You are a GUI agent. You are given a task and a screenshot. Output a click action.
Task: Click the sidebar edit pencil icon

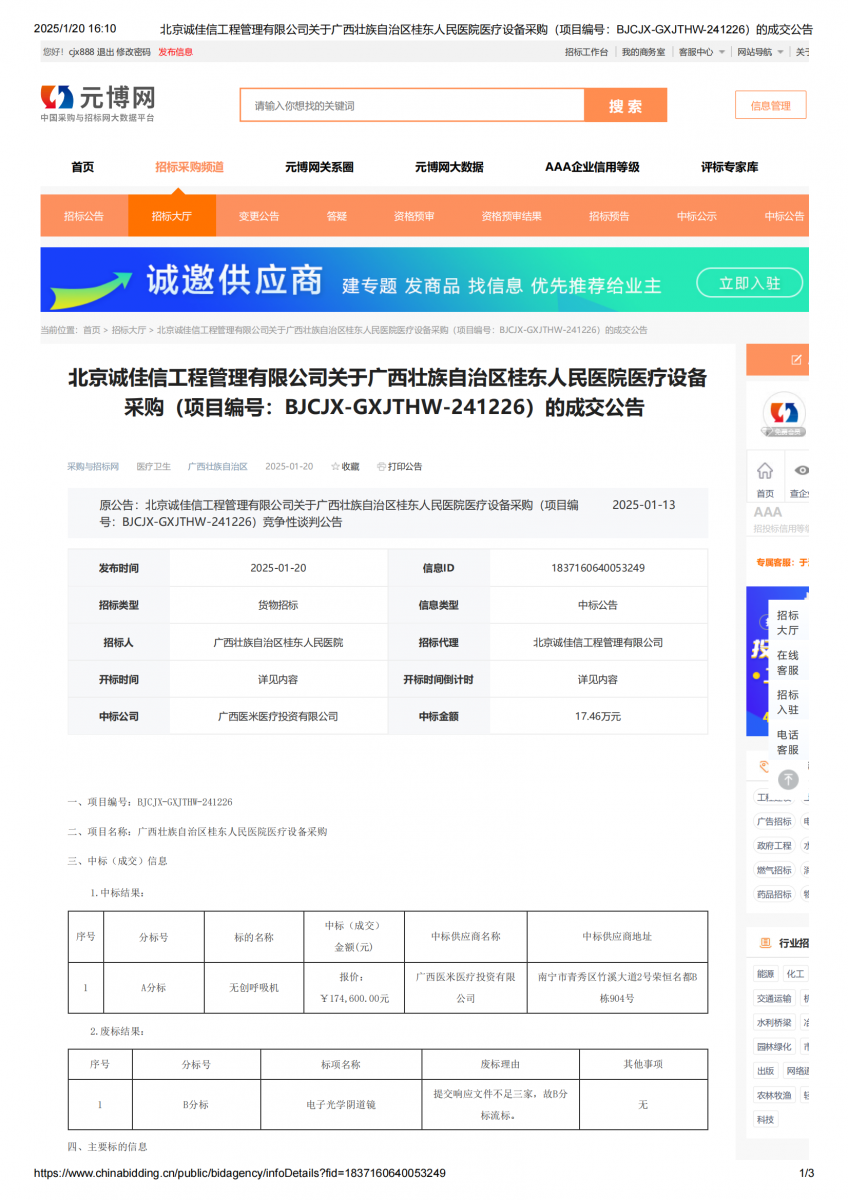[x=797, y=360]
